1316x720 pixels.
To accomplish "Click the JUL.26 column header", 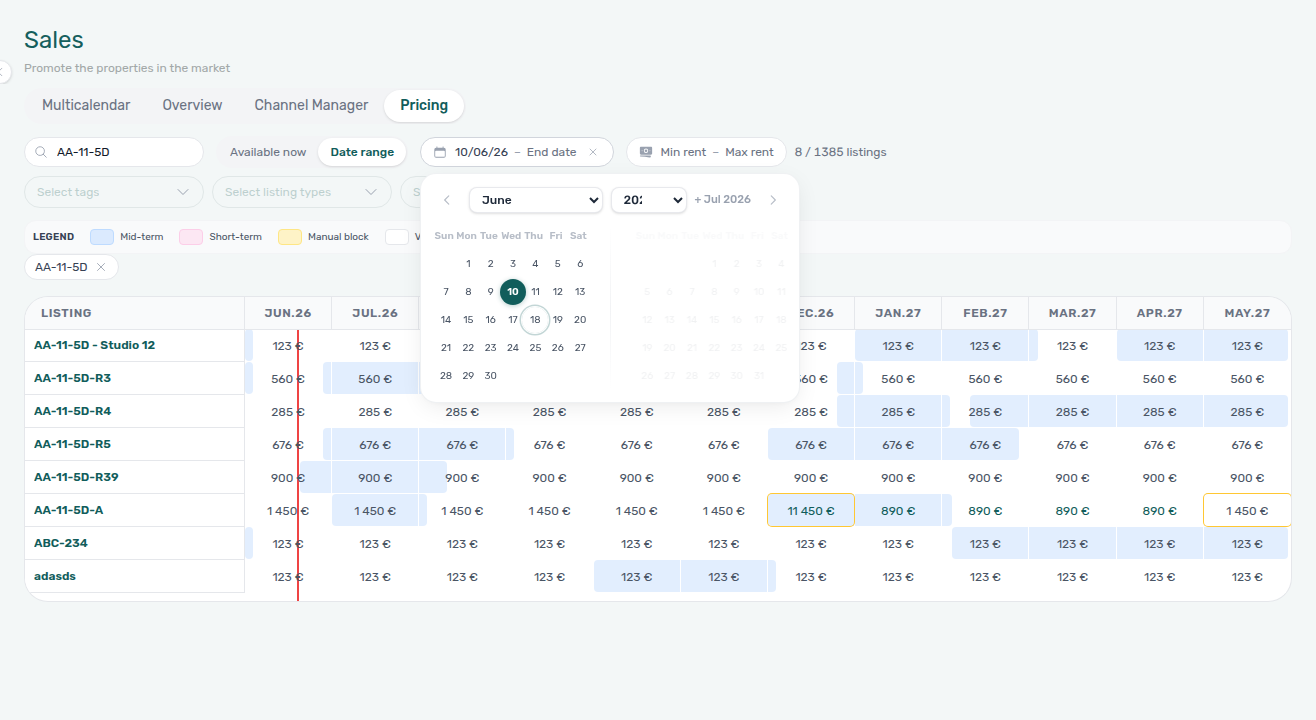I will tap(375, 313).
